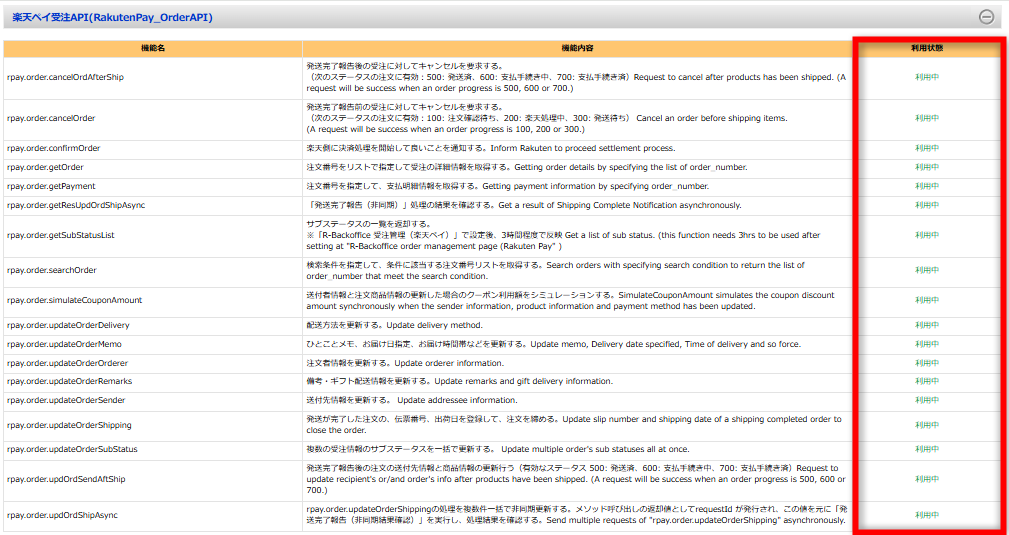Select rpay.order.updateOrderSubStatus function name

click(72, 449)
